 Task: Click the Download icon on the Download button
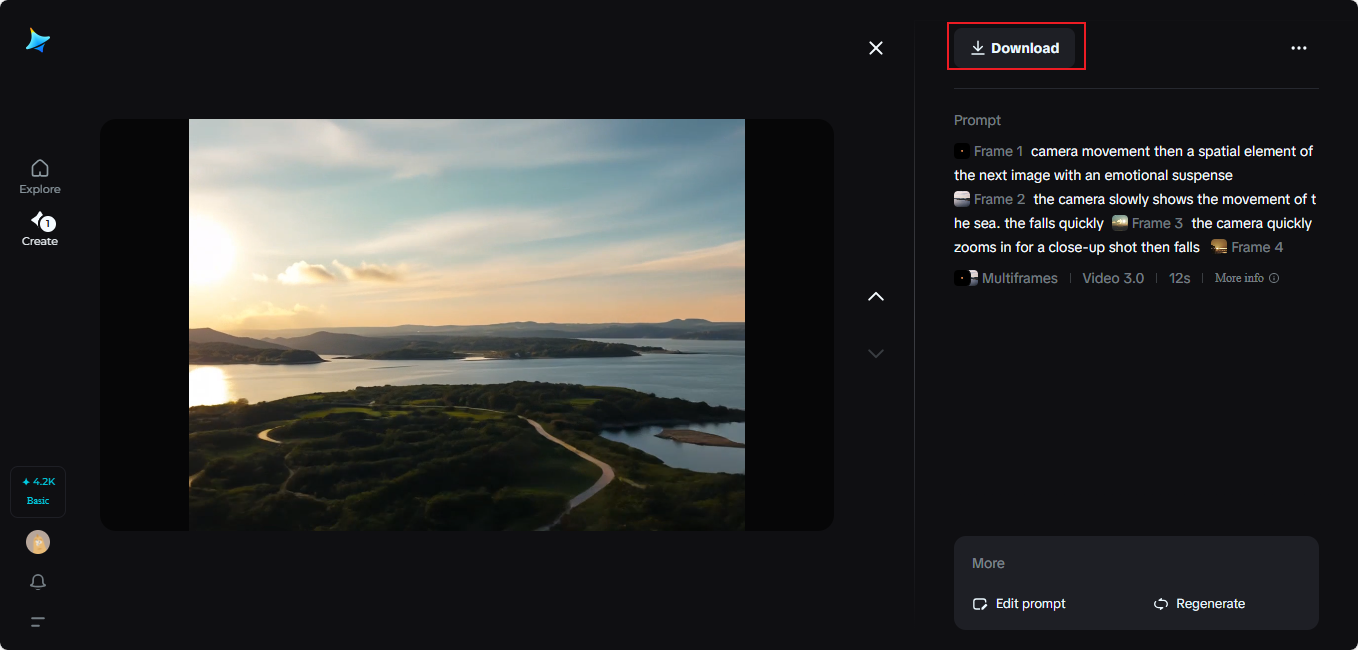click(x=978, y=47)
